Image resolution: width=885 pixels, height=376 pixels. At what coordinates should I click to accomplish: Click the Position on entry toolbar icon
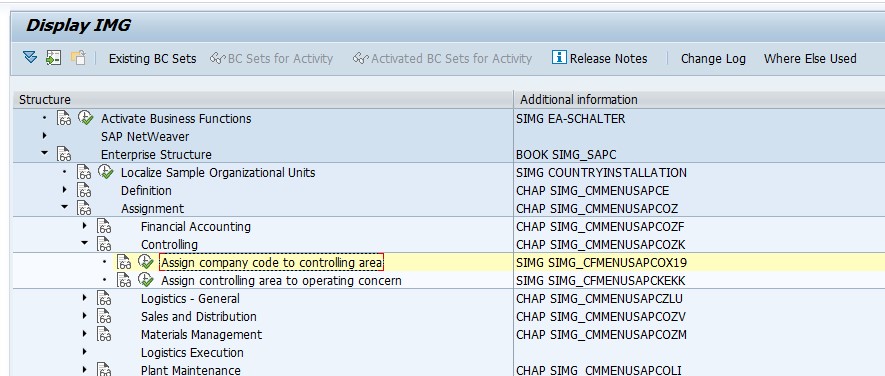[54, 58]
